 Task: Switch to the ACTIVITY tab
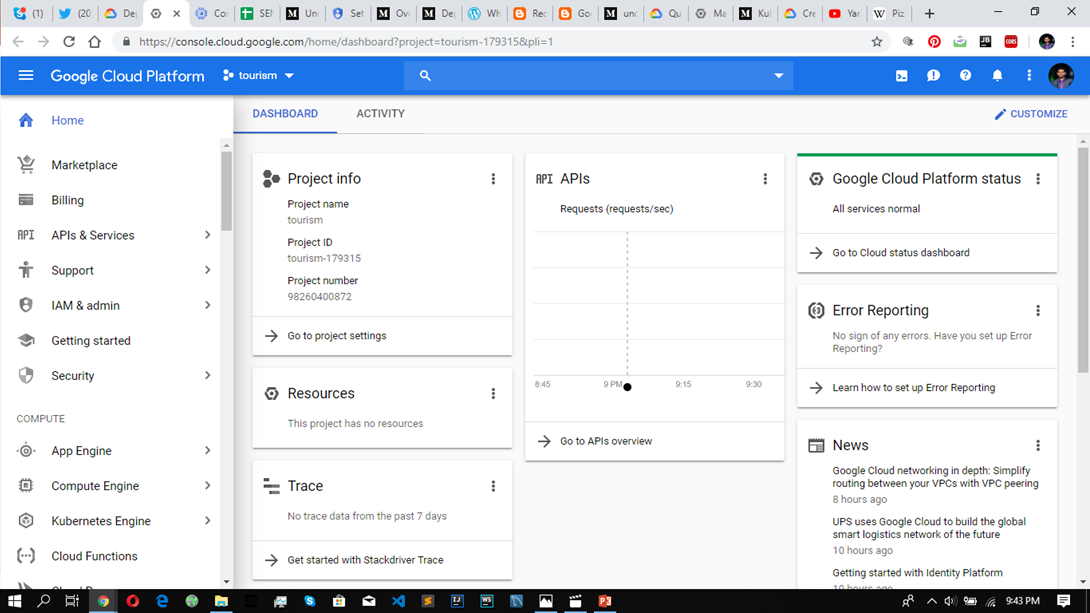380,113
